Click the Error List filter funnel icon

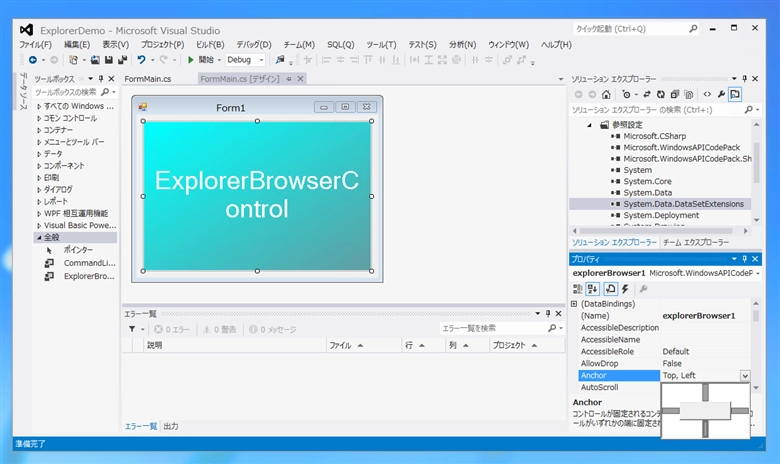[x=132, y=329]
